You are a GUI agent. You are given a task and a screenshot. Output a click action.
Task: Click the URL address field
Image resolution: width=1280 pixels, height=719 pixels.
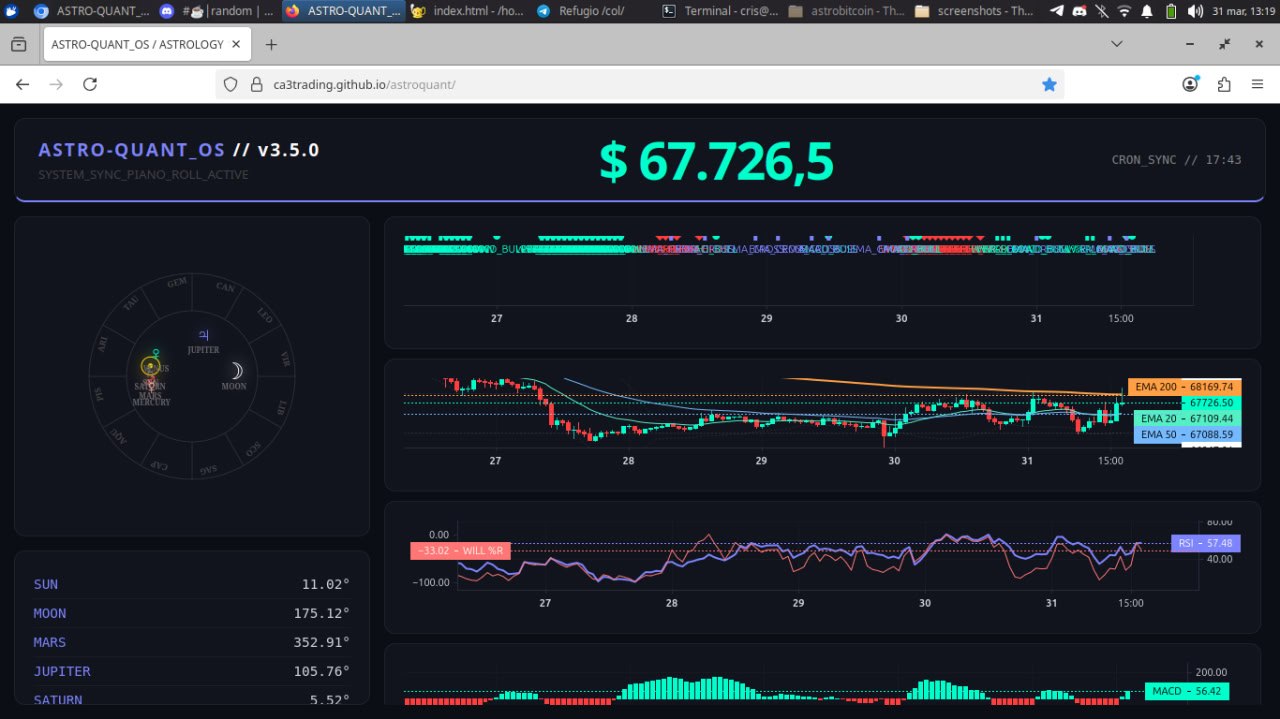click(640, 85)
